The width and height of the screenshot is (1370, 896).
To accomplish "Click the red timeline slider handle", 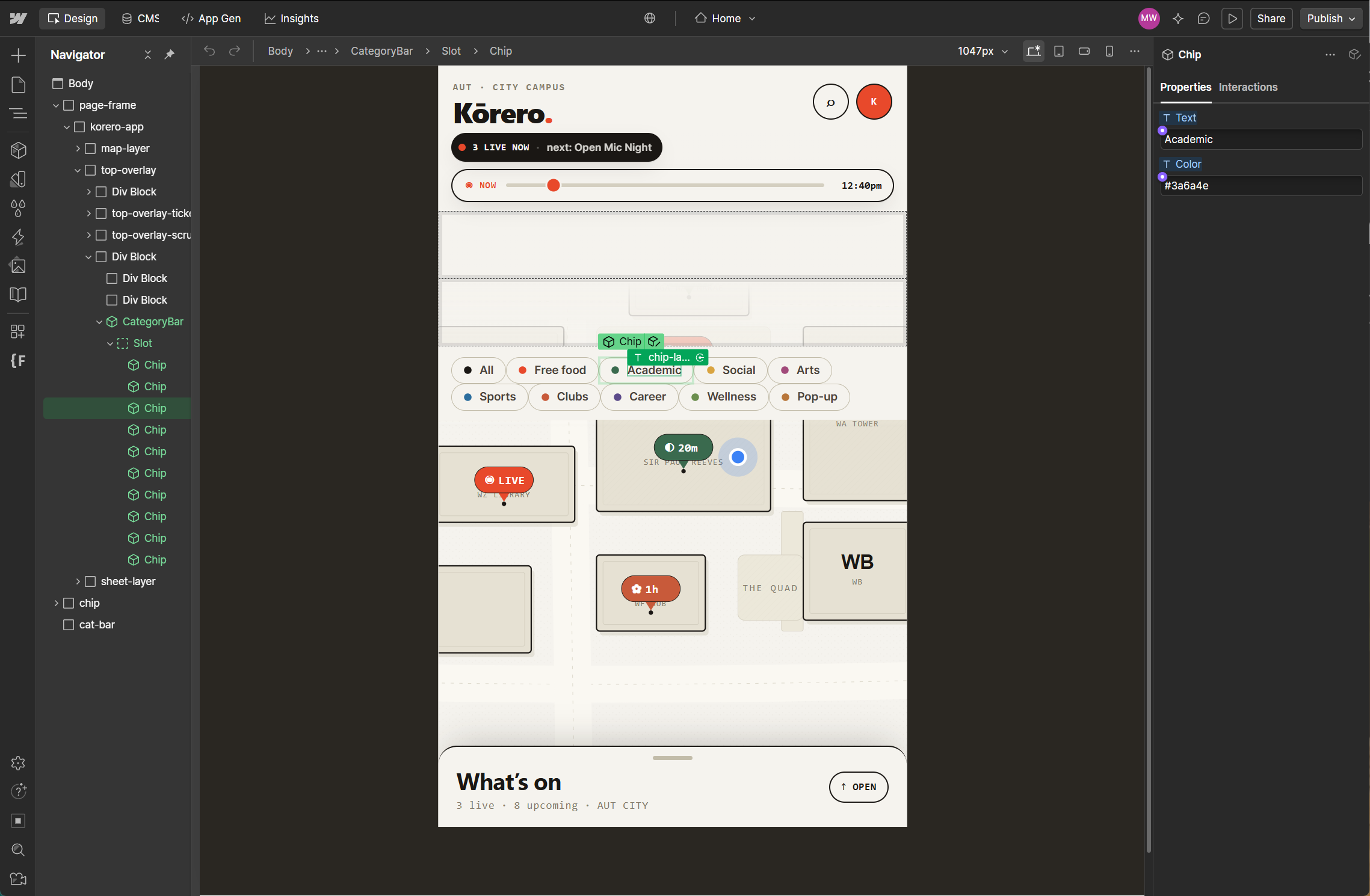I will coord(553,185).
